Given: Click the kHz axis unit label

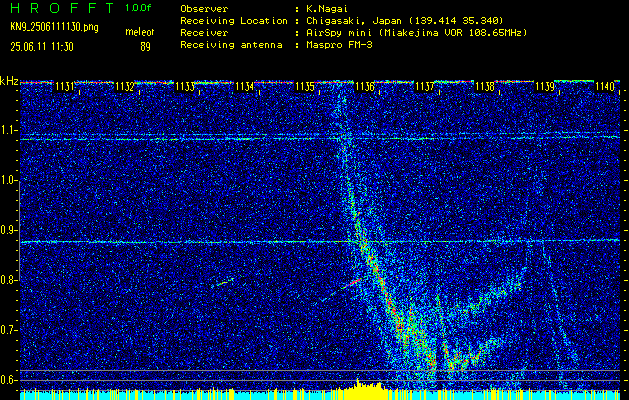Looking at the screenshot, I should pos(9,81).
